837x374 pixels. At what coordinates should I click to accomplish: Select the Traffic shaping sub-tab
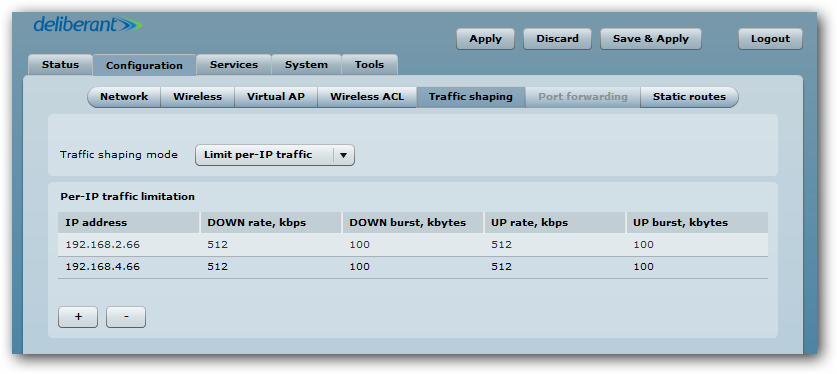pos(471,97)
